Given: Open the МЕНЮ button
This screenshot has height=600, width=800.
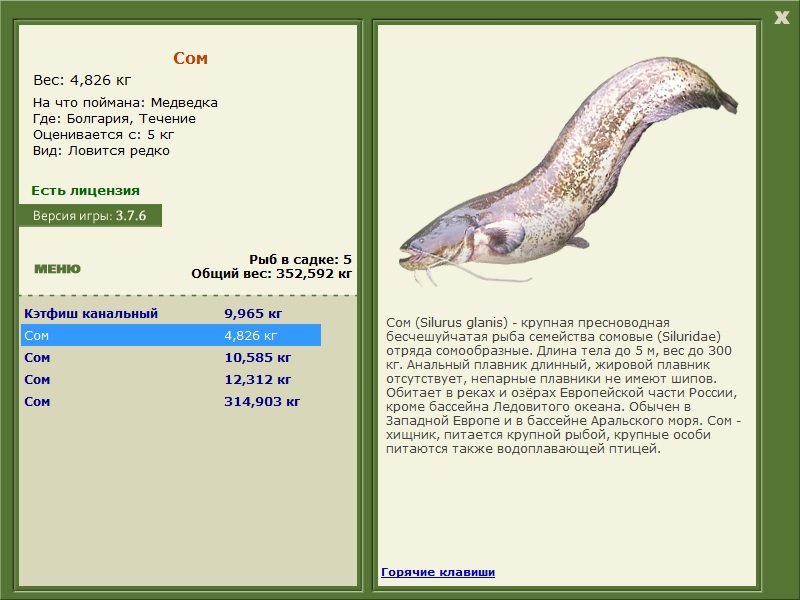Looking at the screenshot, I should click(57, 269).
